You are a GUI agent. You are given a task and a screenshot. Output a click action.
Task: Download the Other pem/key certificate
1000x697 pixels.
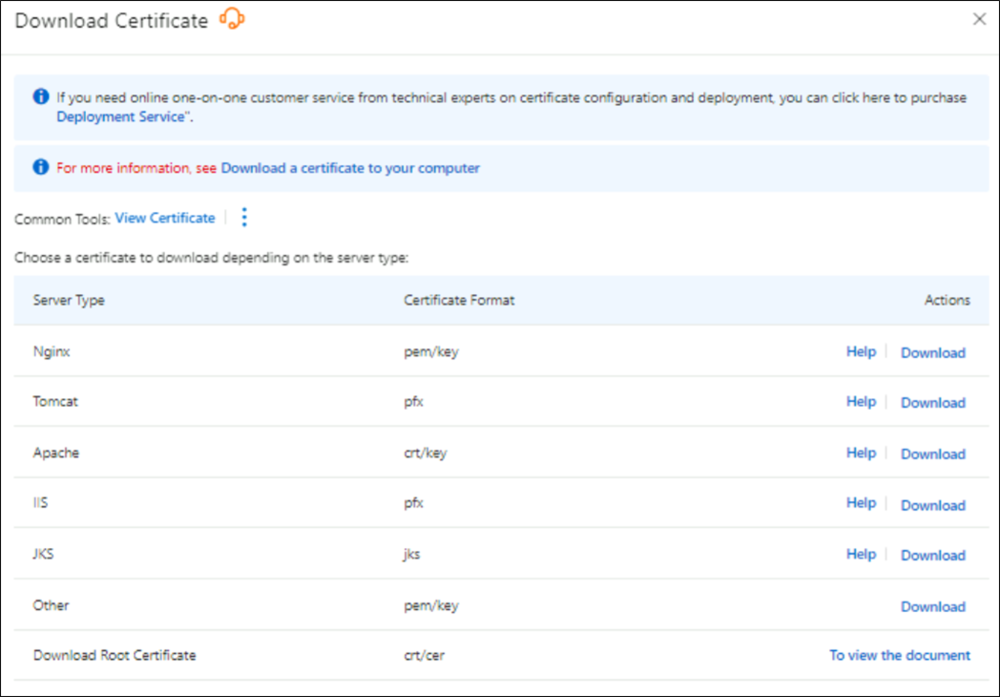point(933,606)
